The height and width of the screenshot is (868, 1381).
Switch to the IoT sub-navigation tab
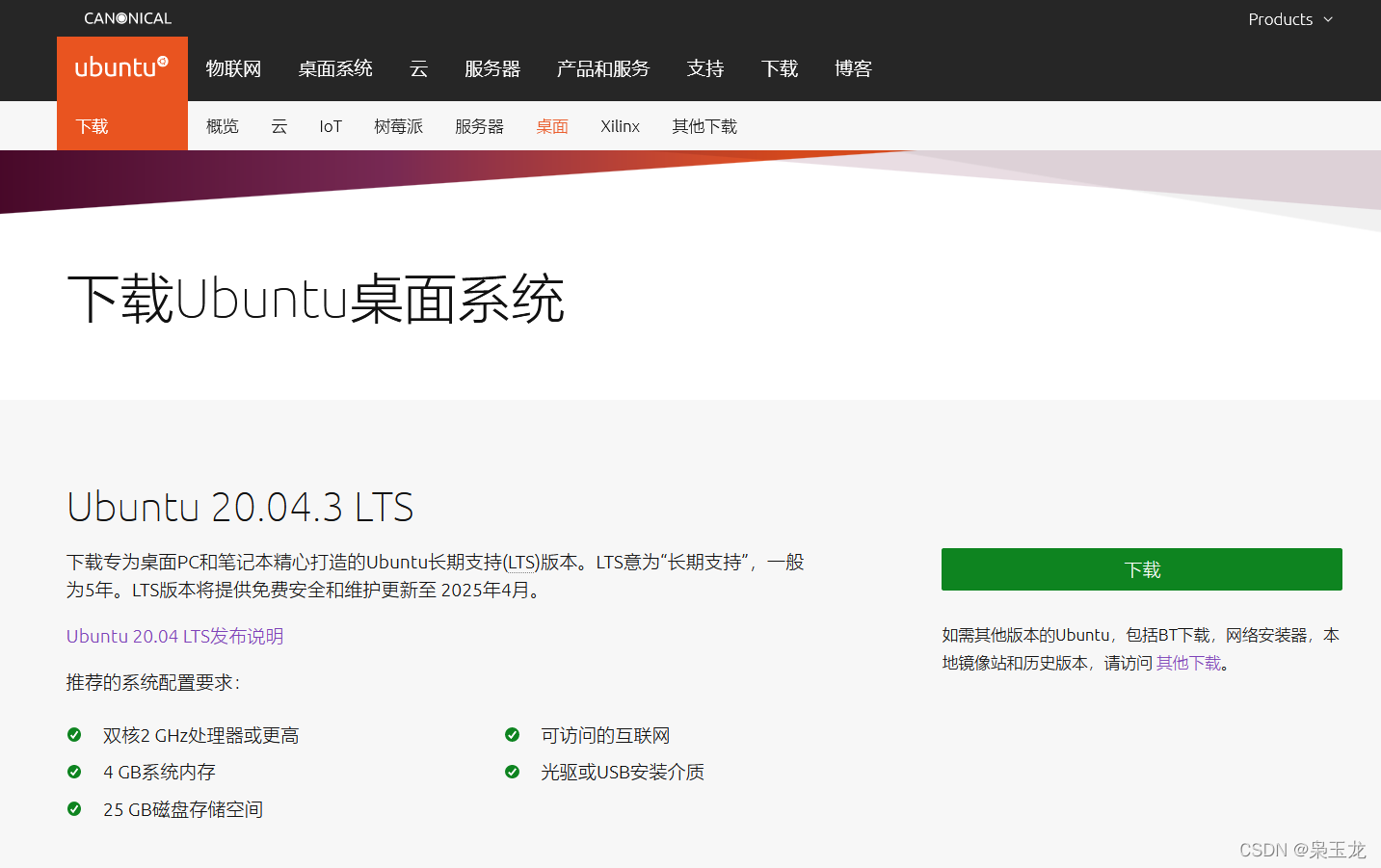click(x=331, y=126)
